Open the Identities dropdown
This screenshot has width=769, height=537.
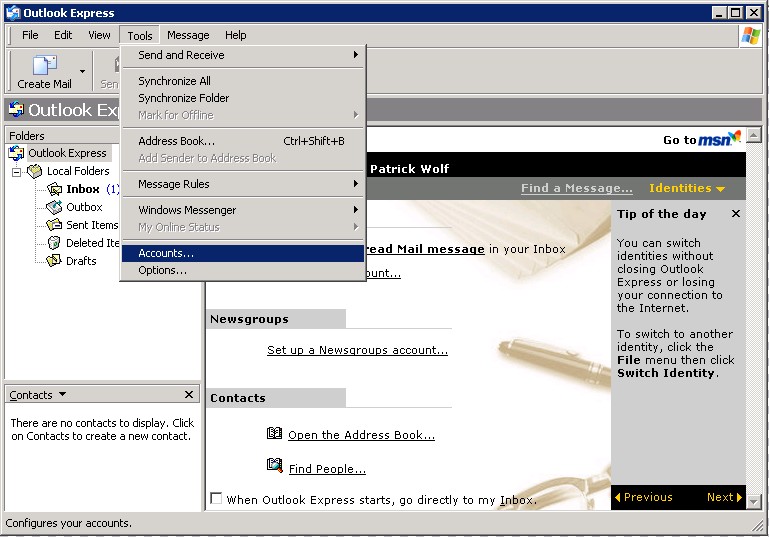coord(687,188)
